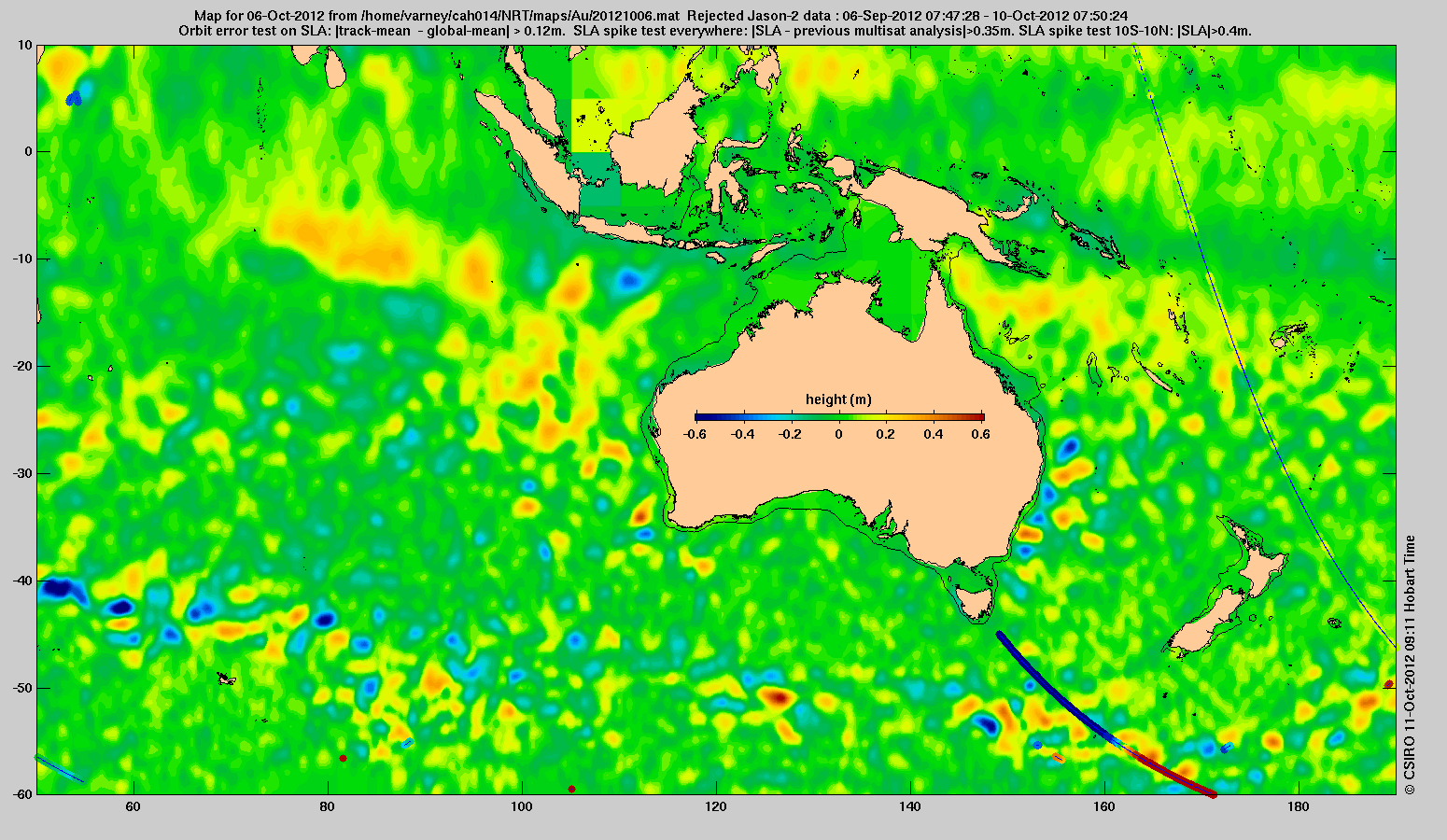The image size is (1447, 840).
Task: Click the -0.6 colorbar tick label
Action: point(694,434)
